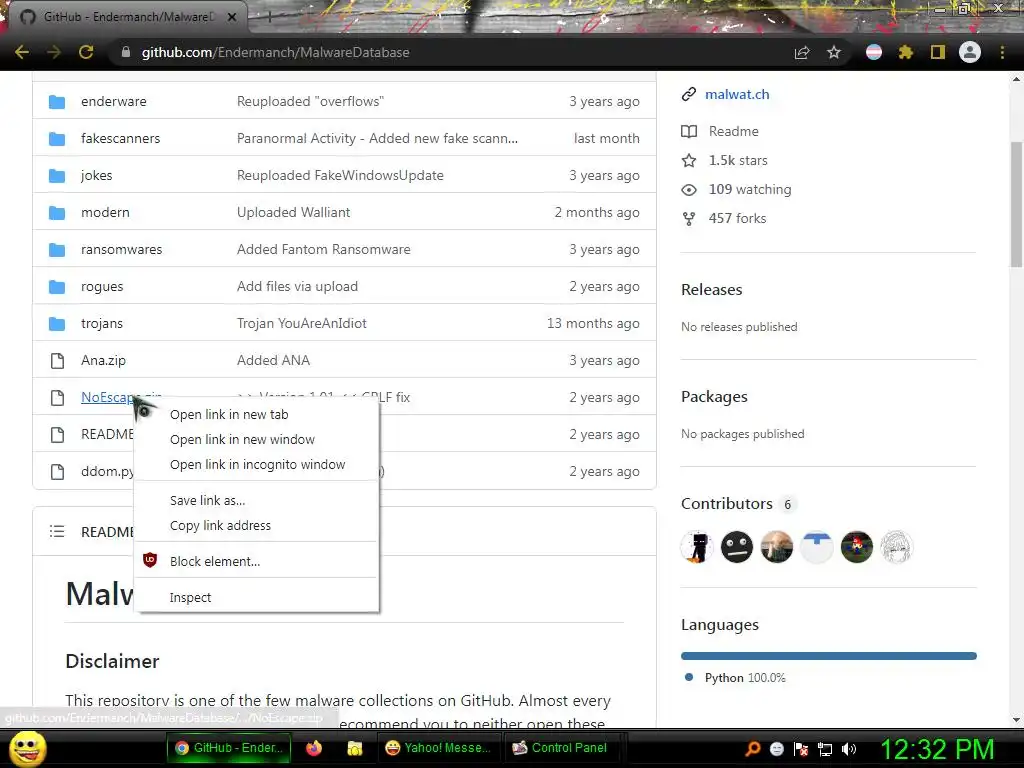Open the Releases heading link
The width and height of the screenshot is (1024, 768).
(x=711, y=289)
